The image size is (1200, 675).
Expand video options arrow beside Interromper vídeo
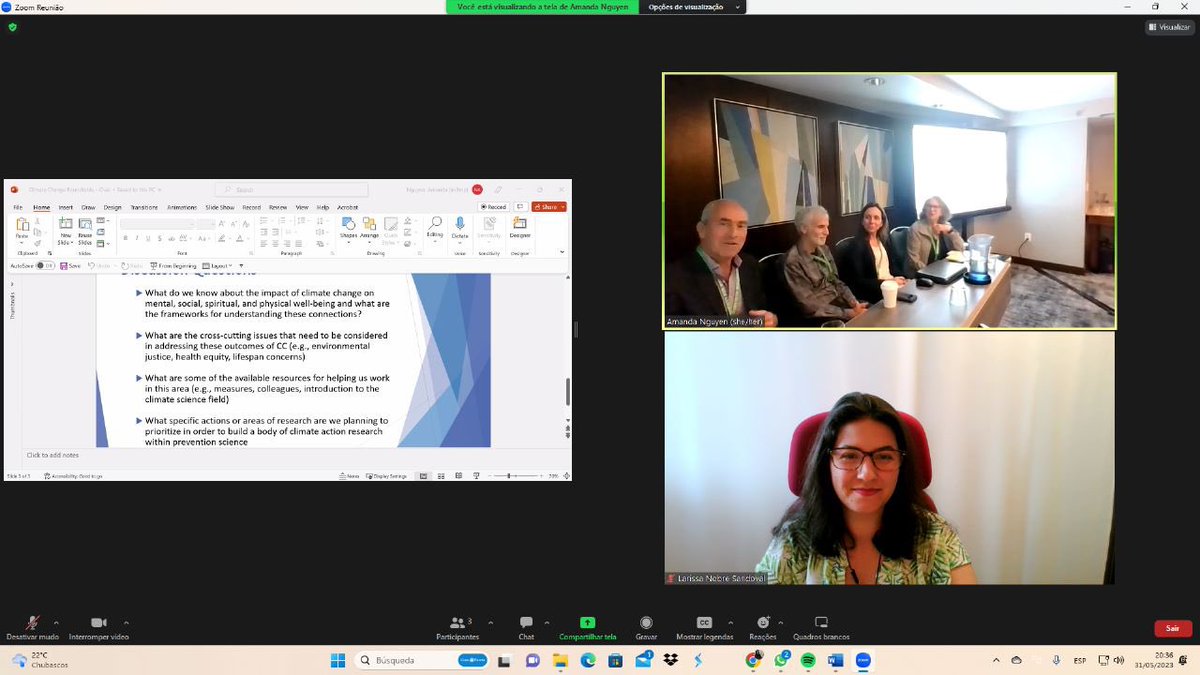(125, 622)
